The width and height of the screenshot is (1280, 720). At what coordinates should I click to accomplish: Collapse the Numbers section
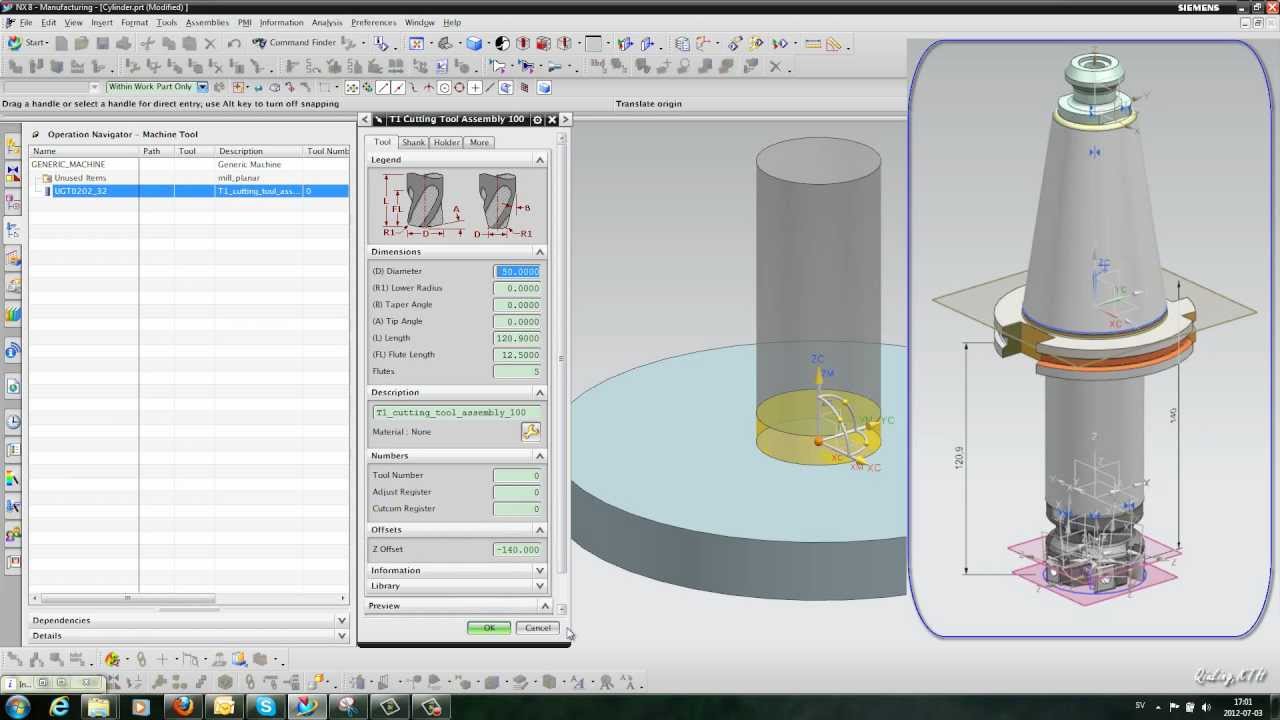coord(540,456)
